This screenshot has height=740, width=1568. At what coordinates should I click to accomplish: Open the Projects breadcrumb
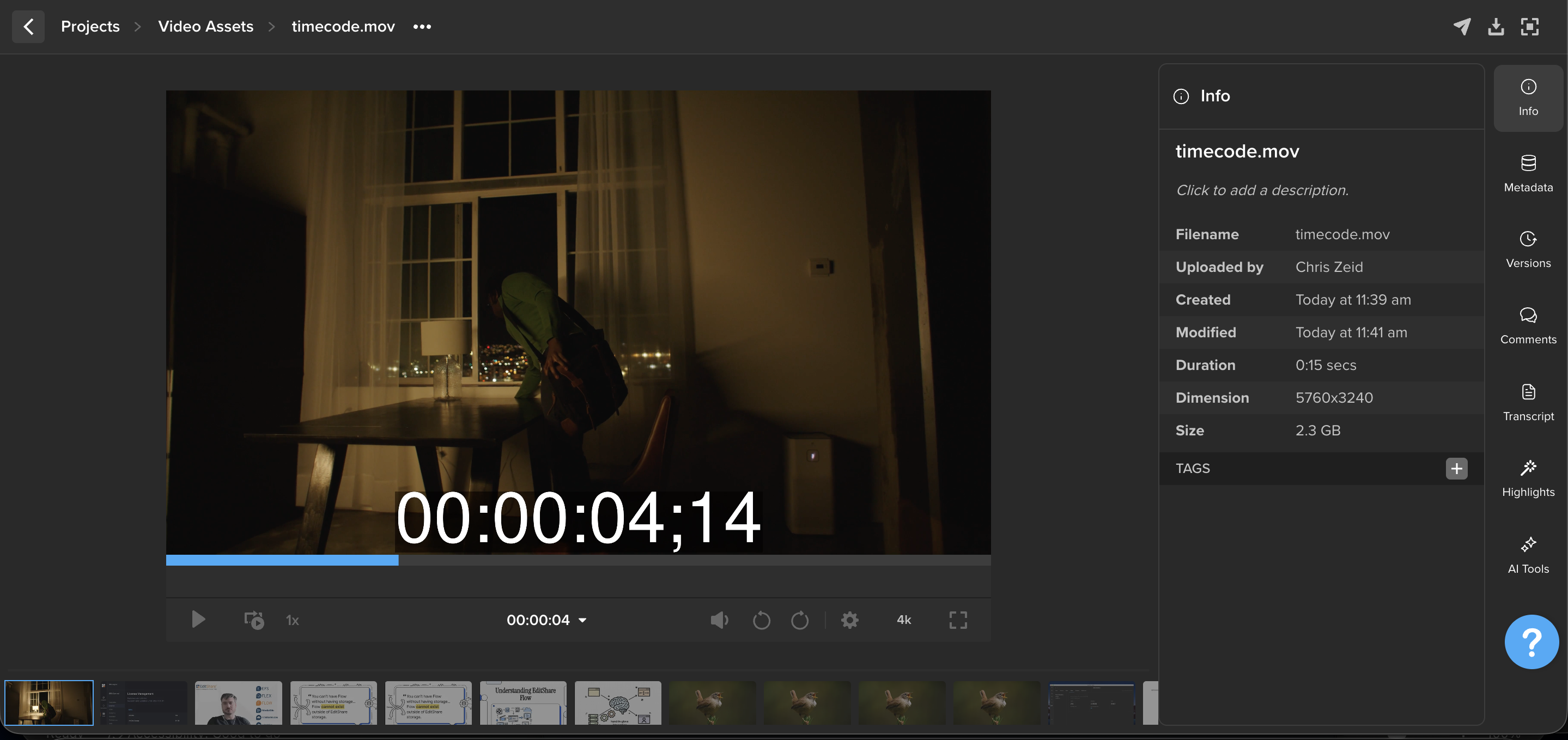(x=90, y=27)
